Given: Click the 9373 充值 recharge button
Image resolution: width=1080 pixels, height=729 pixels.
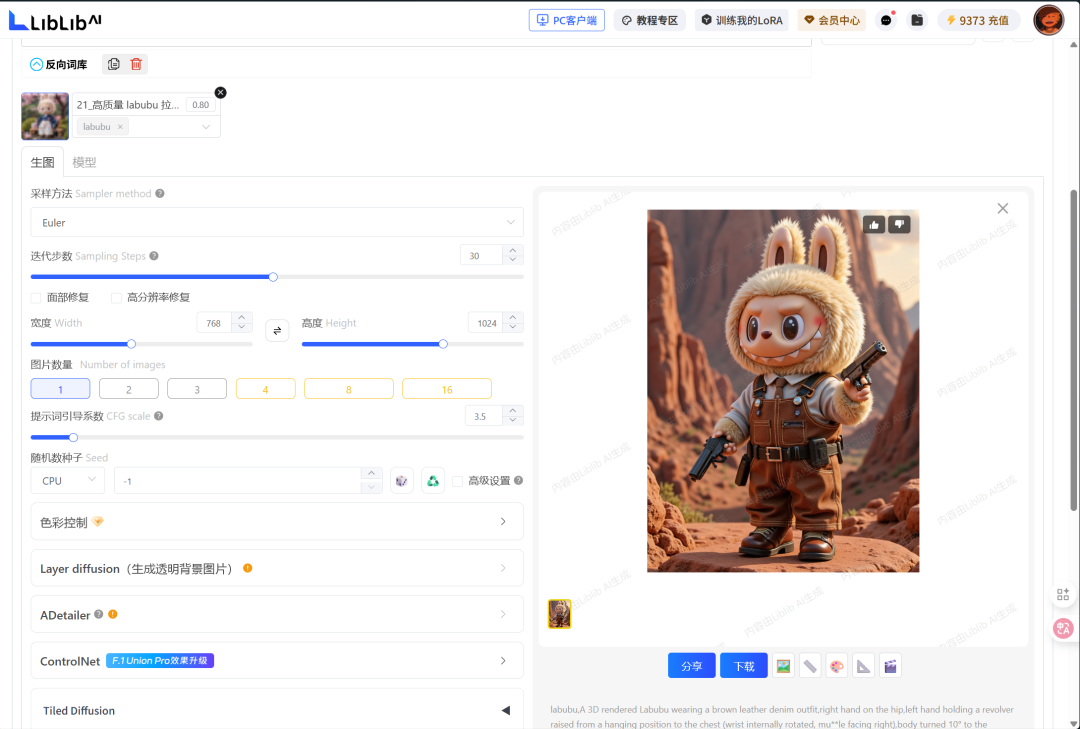Looking at the screenshot, I should click(x=979, y=20).
